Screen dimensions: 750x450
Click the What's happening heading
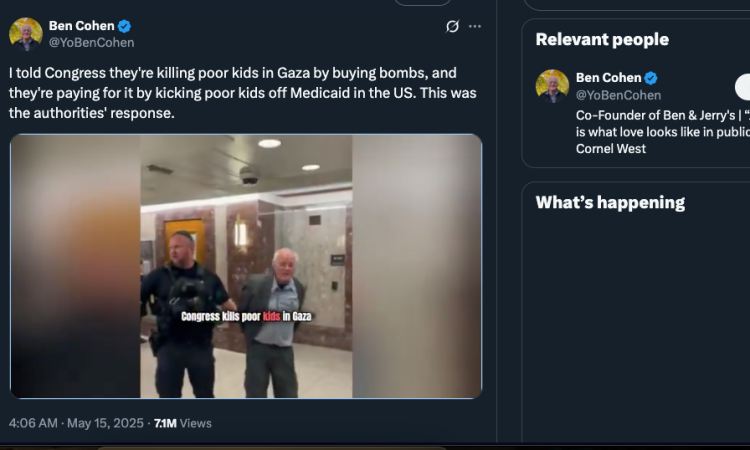coord(610,203)
